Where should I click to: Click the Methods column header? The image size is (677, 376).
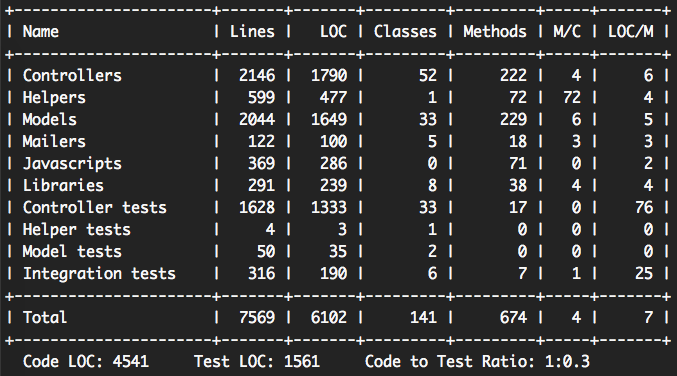(495, 32)
